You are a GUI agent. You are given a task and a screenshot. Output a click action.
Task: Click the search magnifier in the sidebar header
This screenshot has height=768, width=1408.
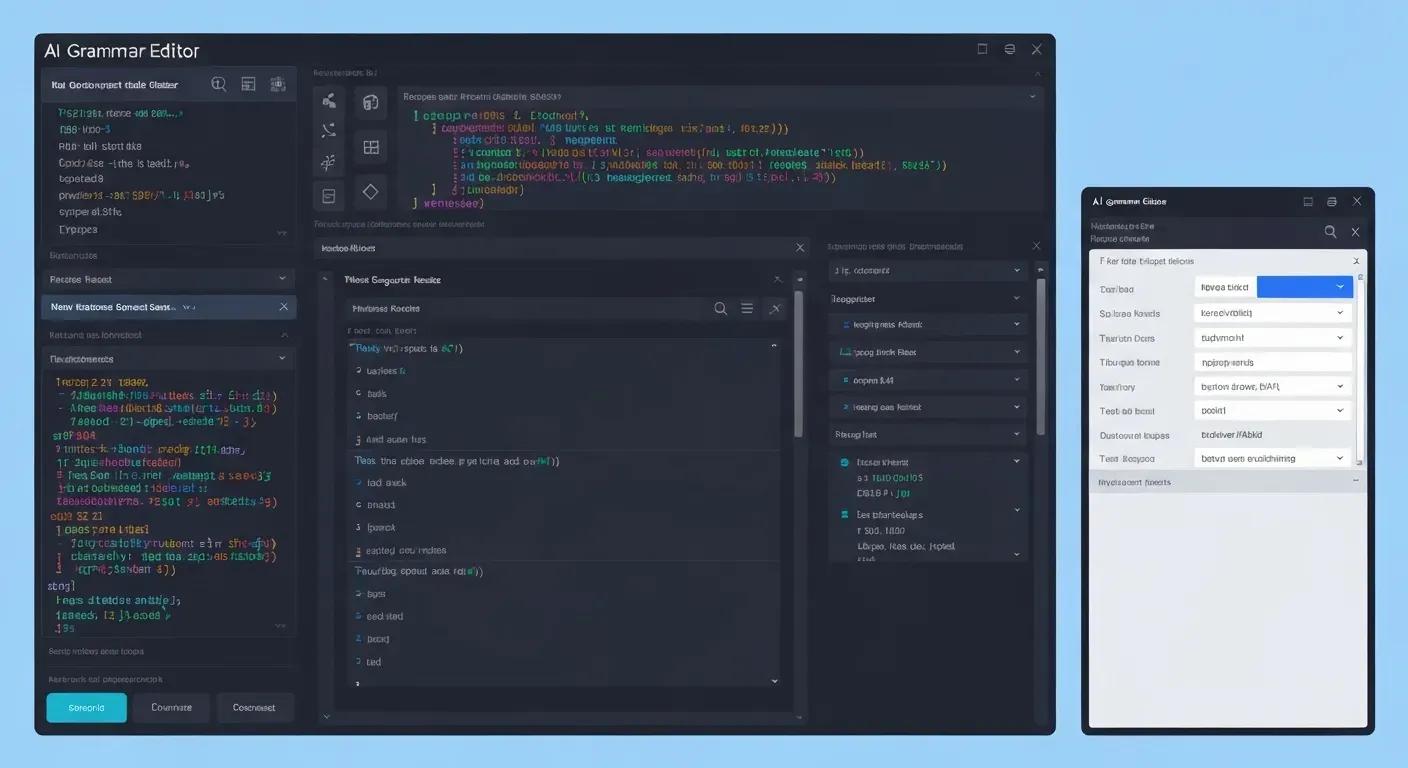tap(218, 84)
